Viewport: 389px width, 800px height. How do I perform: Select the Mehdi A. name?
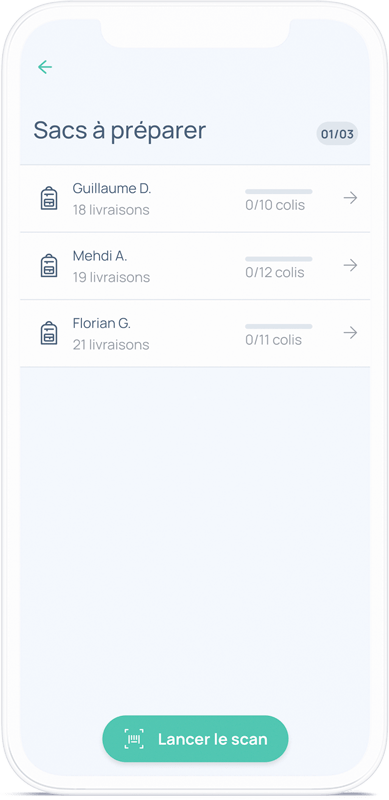(100, 256)
